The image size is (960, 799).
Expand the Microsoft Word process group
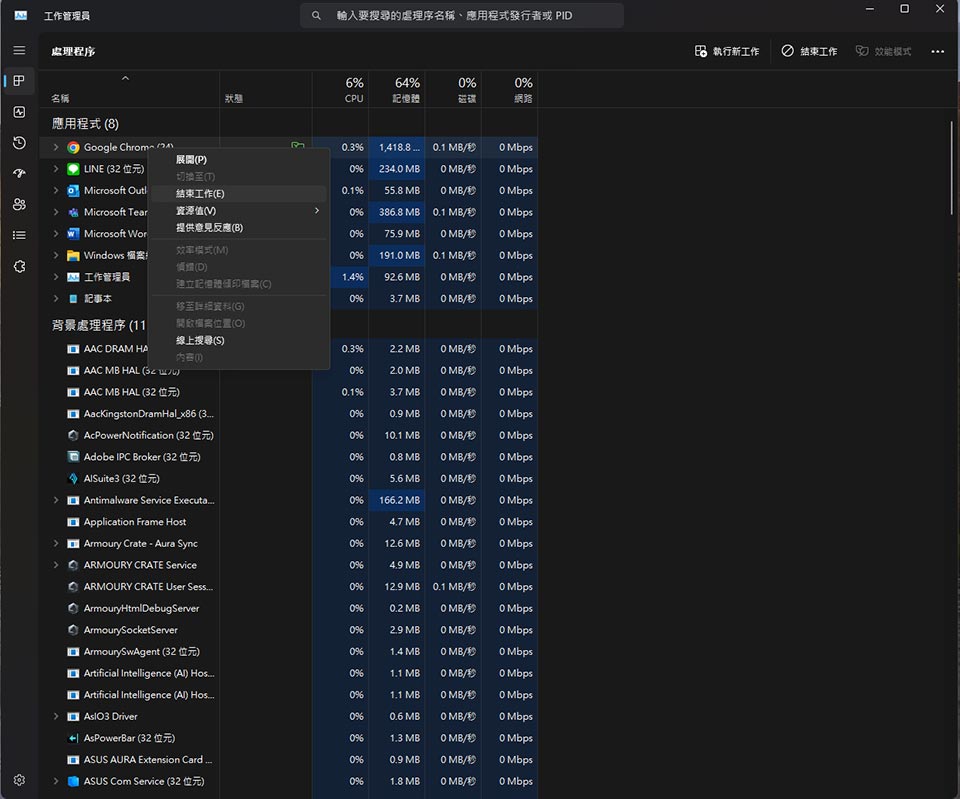(56, 233)
